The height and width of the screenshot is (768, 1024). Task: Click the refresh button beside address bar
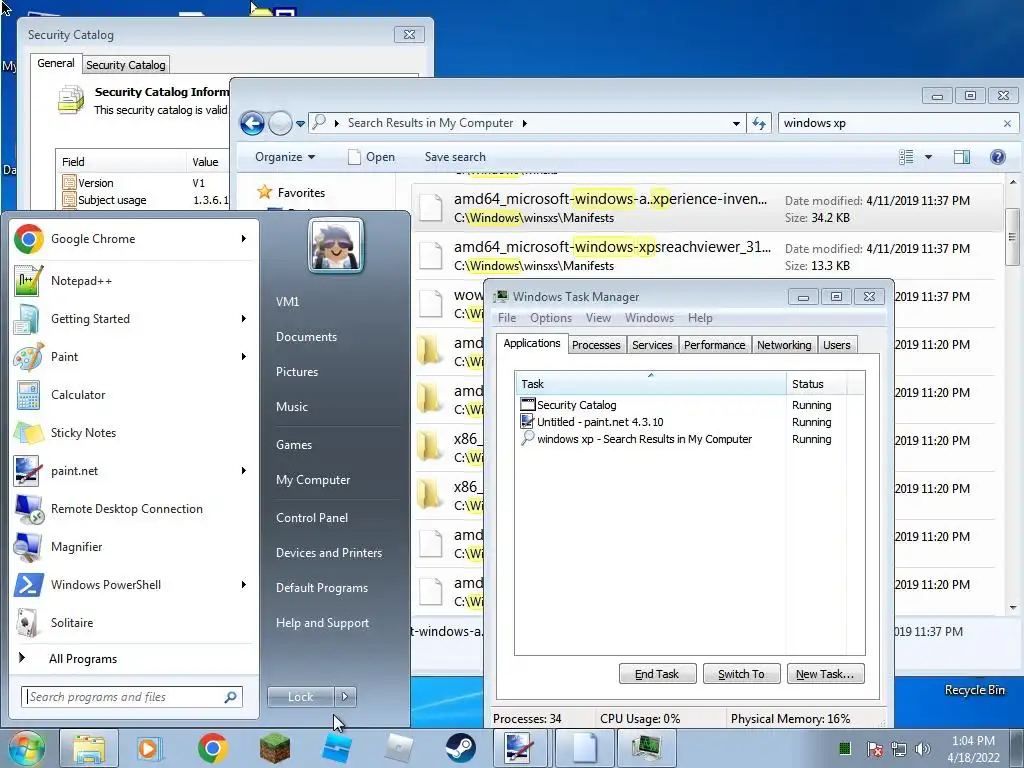point(759,123)
